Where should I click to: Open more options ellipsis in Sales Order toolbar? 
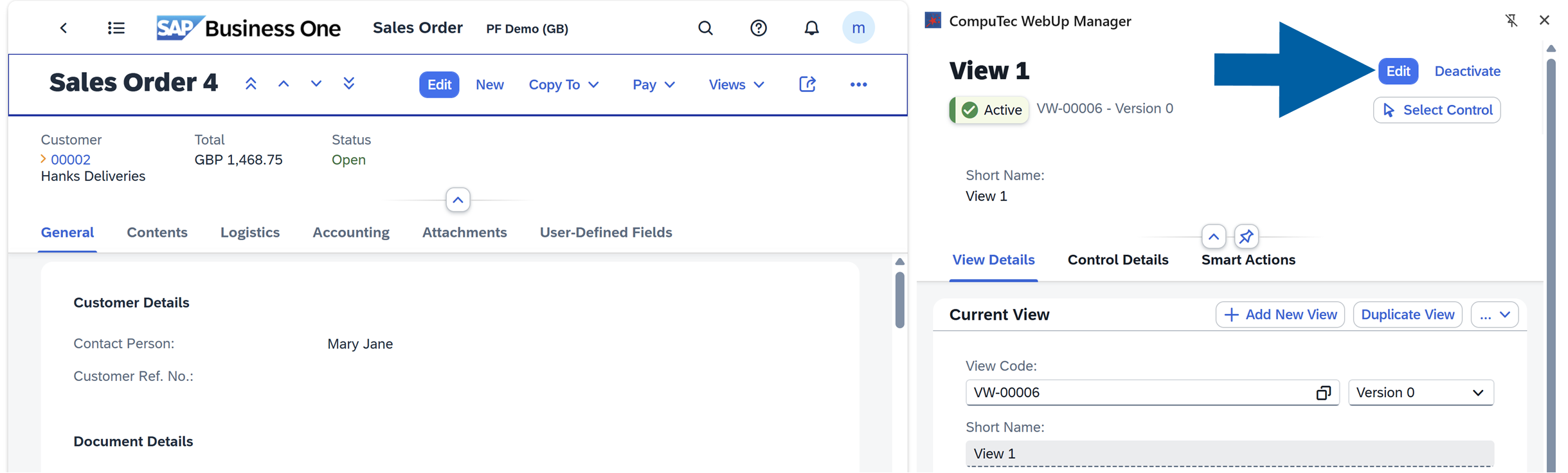coord(858,84)
